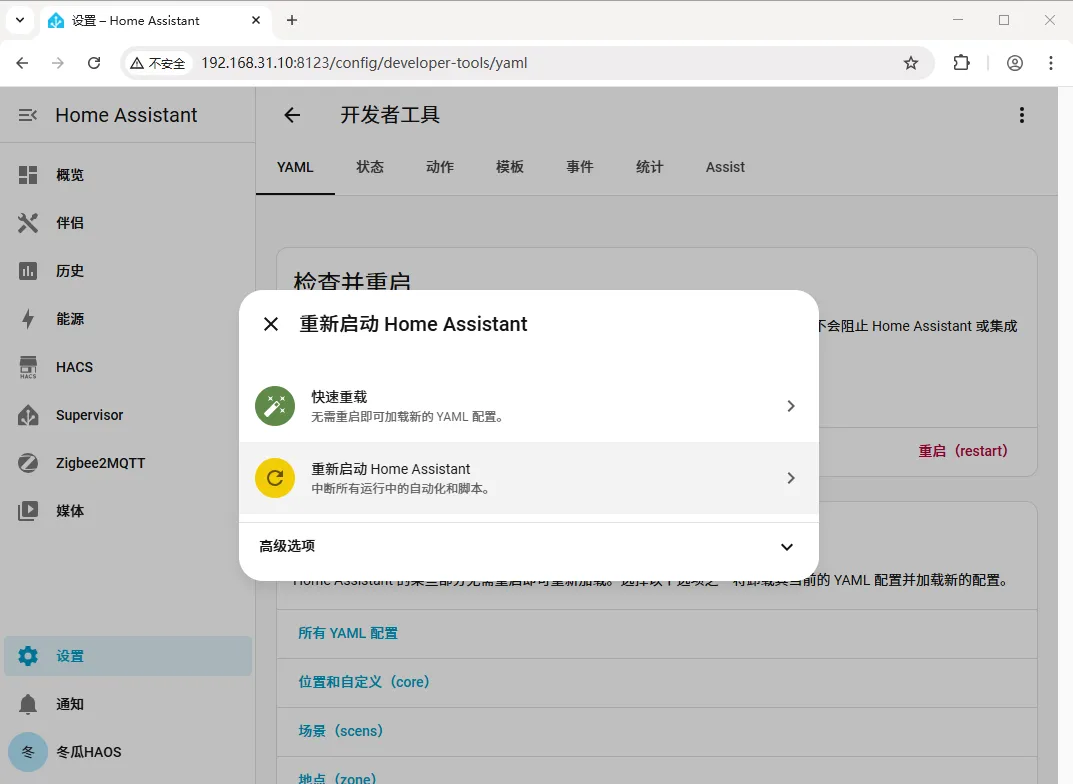Click the browser back arrow

22,63
